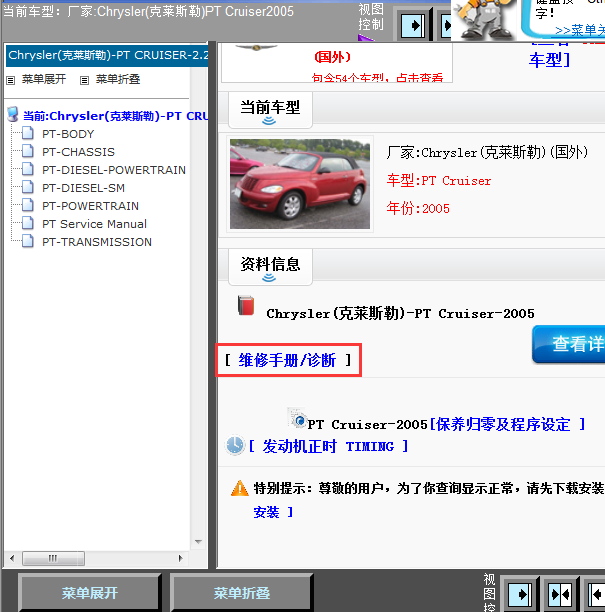The image size is (605, 612).
Task: Select PT-CHASSIS in the tree
Action: pos(78,152)
